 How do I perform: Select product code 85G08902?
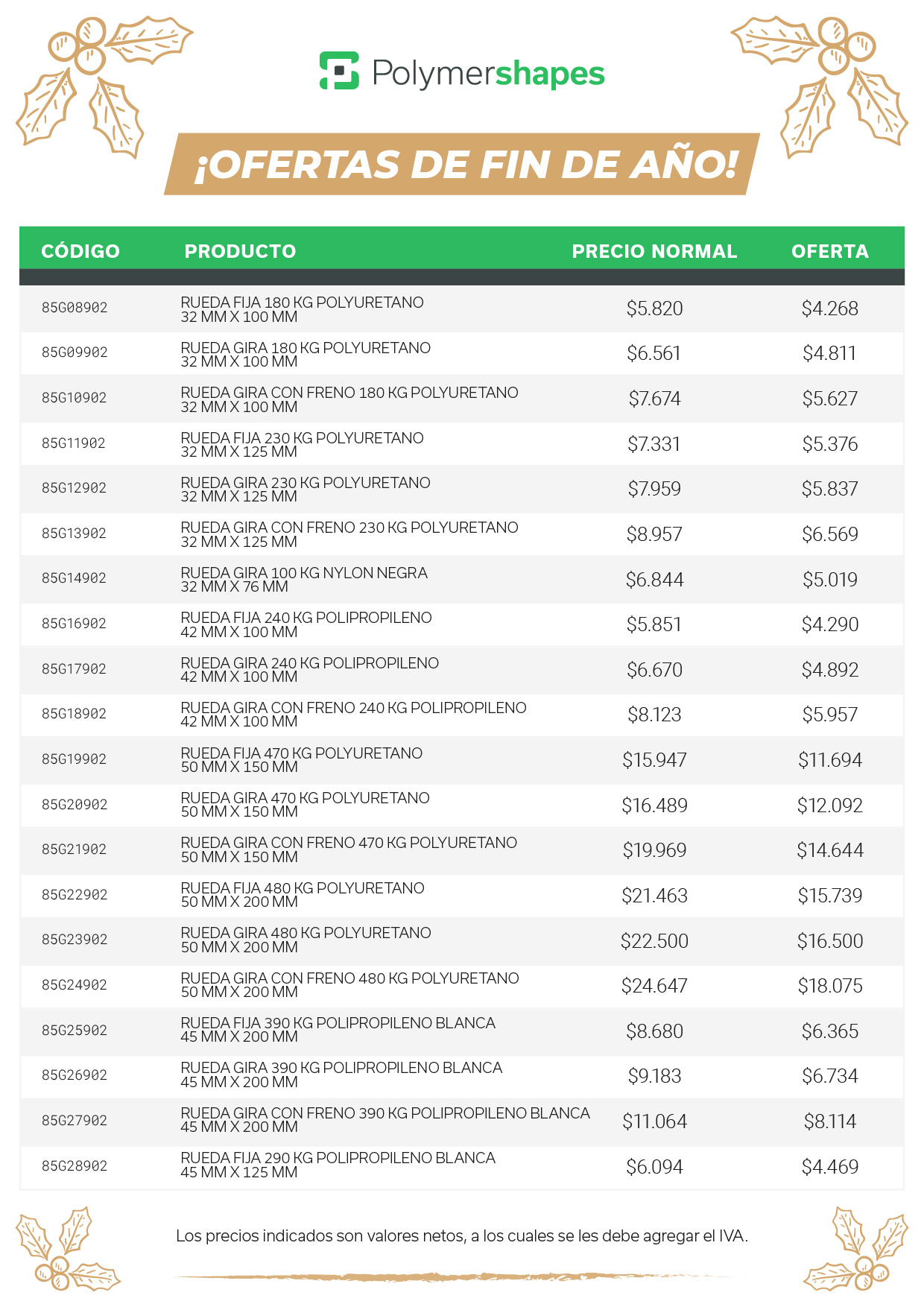(x=75, y=308)
